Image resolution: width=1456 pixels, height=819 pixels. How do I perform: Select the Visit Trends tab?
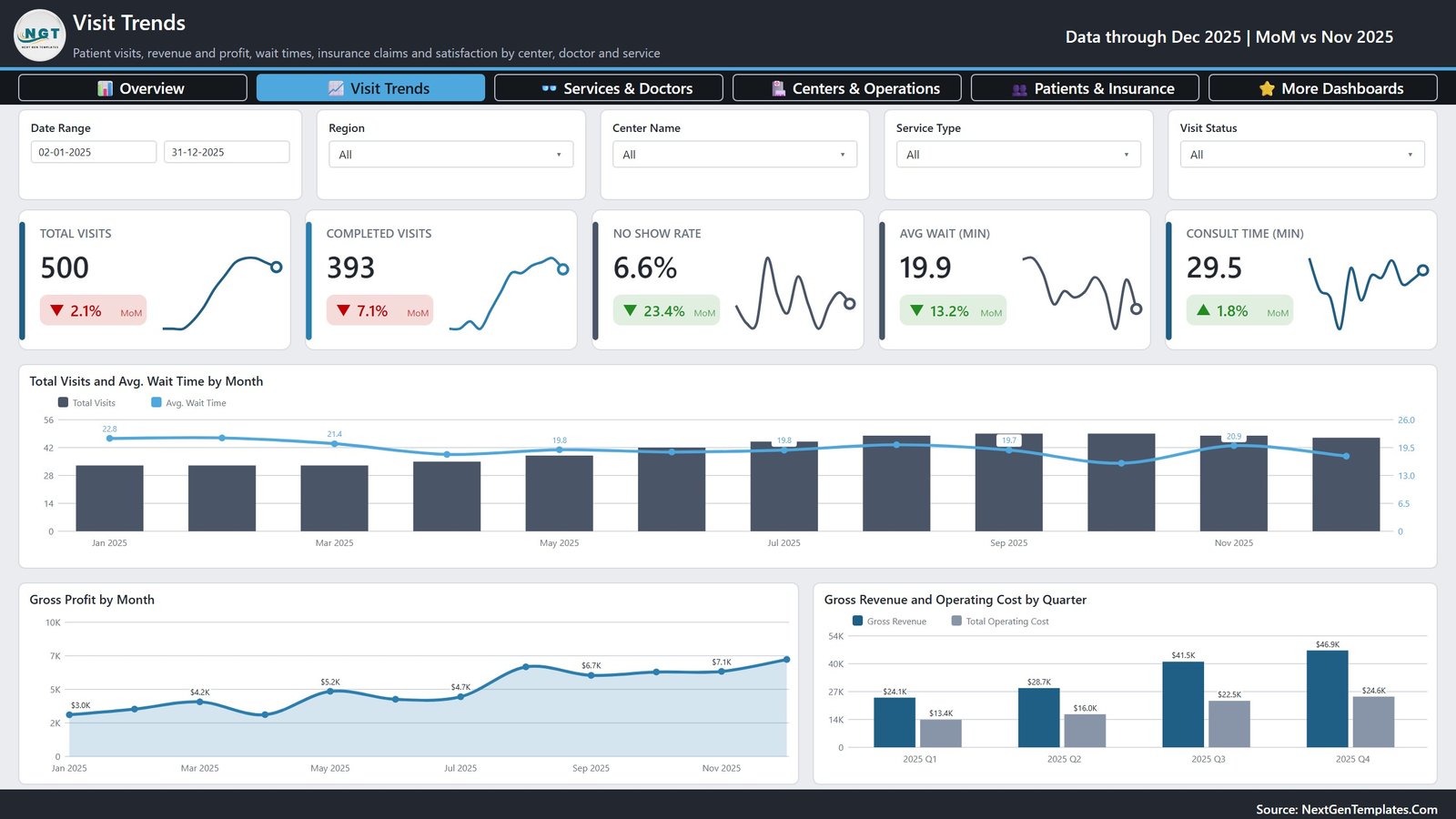point(370,88)
